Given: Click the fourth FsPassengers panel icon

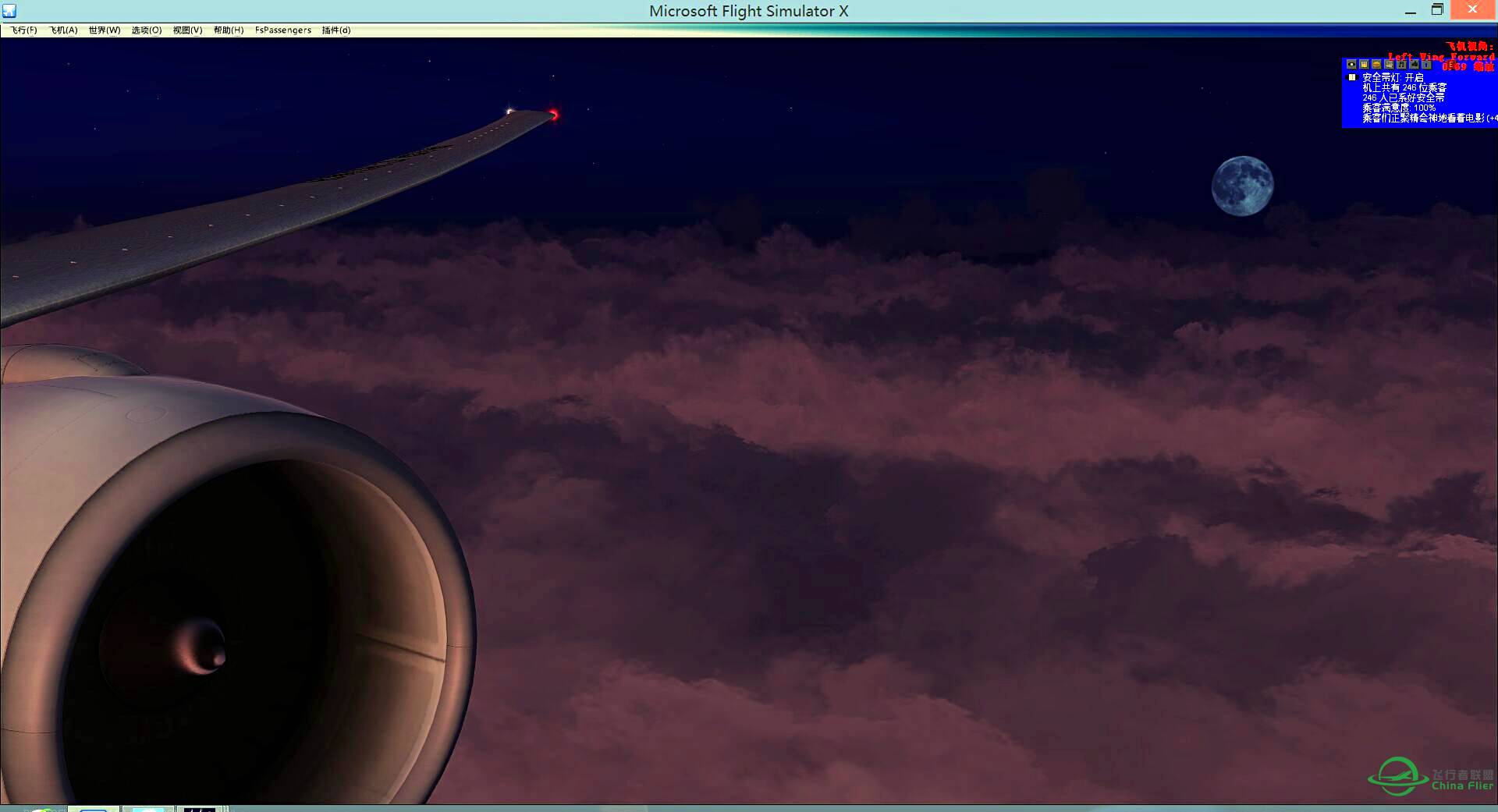Looking at the screenshot, I should (x=1389, y=64).
